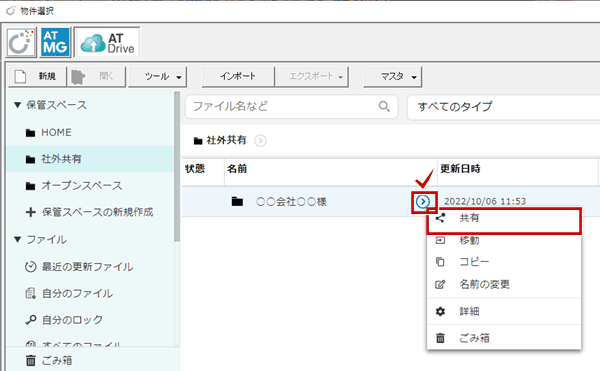600x371 pixels.
Task: Collapse the 保管スペース section
Action: [17, 105]
